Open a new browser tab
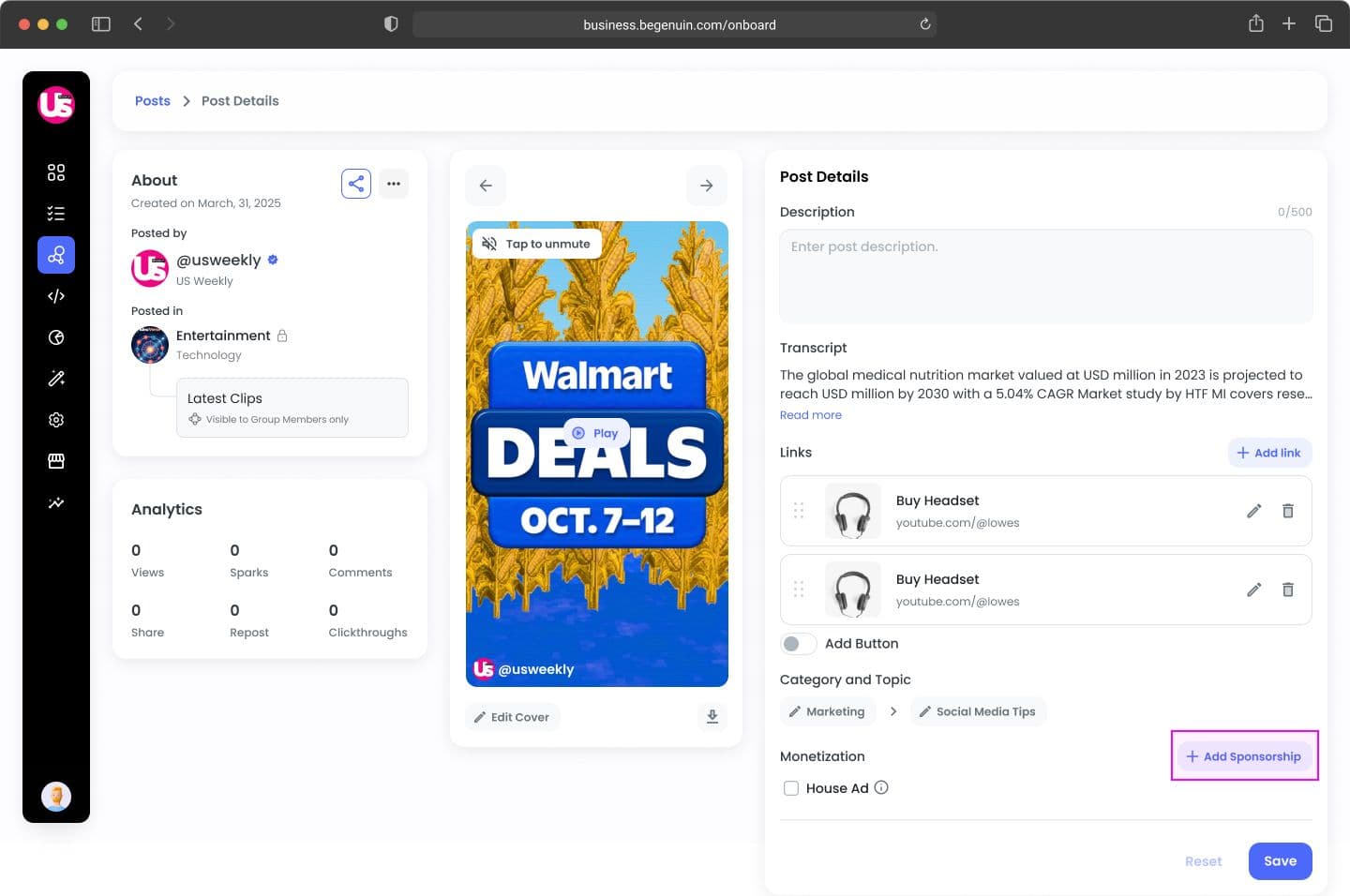The width and height of the screenshot is (1350, 896). 1289,24
